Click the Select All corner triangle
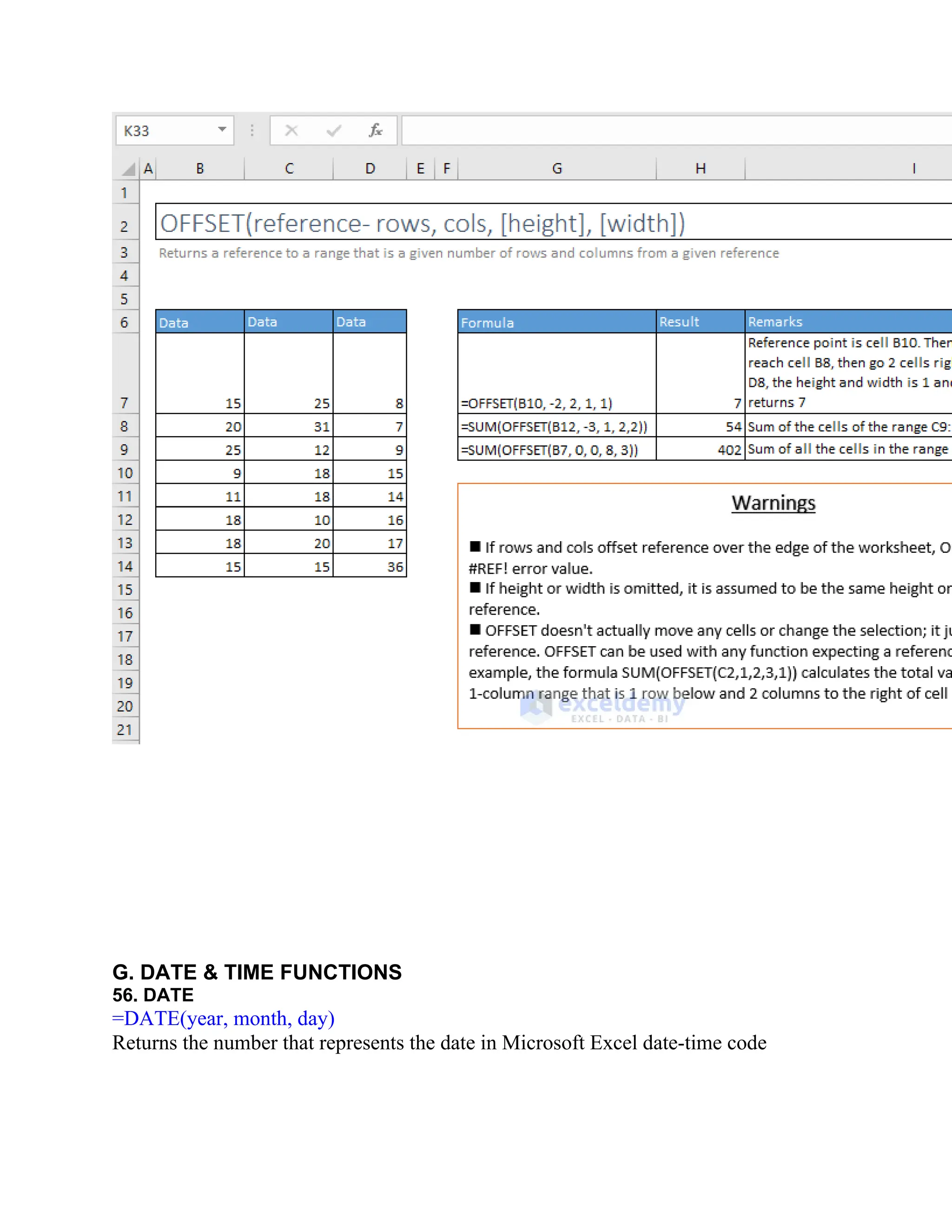This screenshot has height=1232, width=952. [129, 169]
